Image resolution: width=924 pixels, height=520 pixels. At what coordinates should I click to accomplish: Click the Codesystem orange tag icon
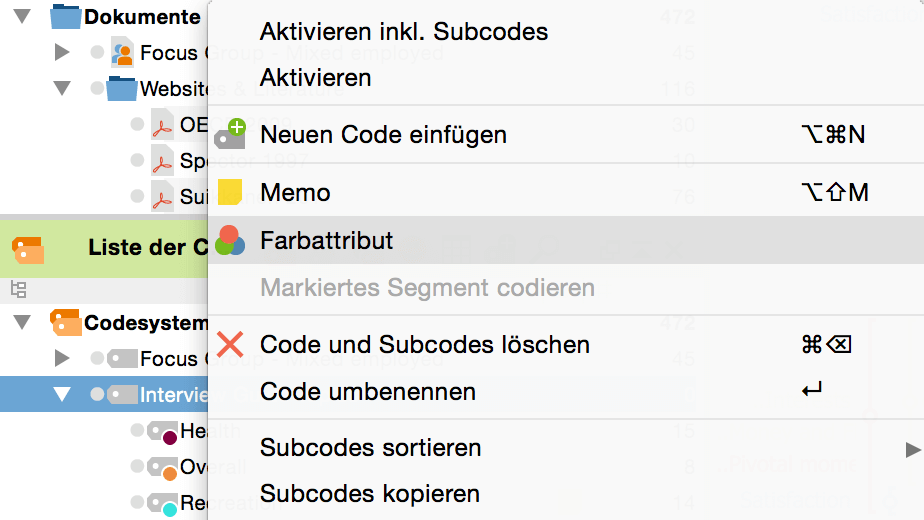pos(65,322)
